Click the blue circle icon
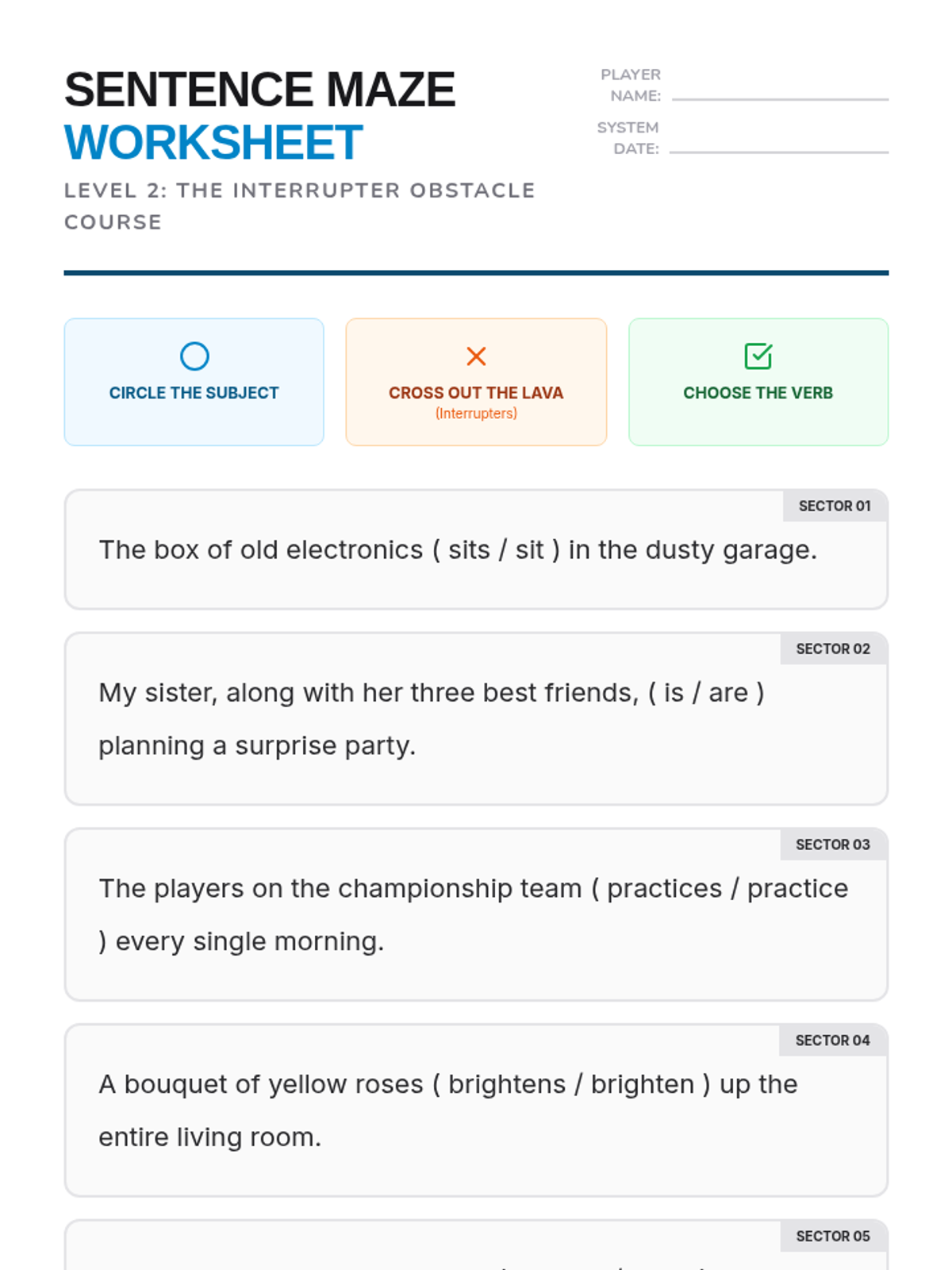The width and height of the screenshot is (952, 1270). point(194,356)
